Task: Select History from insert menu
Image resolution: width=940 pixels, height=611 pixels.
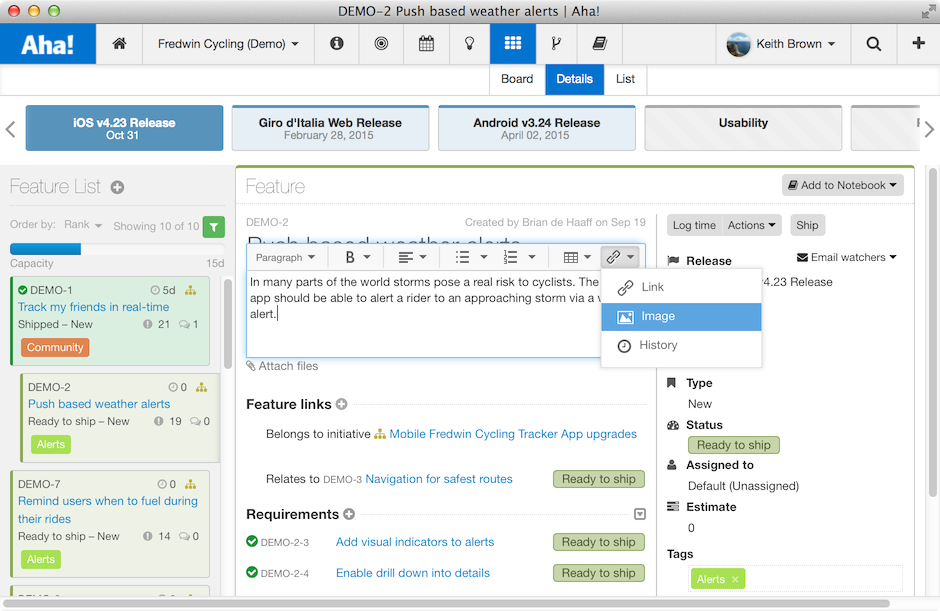Action: 682,345
